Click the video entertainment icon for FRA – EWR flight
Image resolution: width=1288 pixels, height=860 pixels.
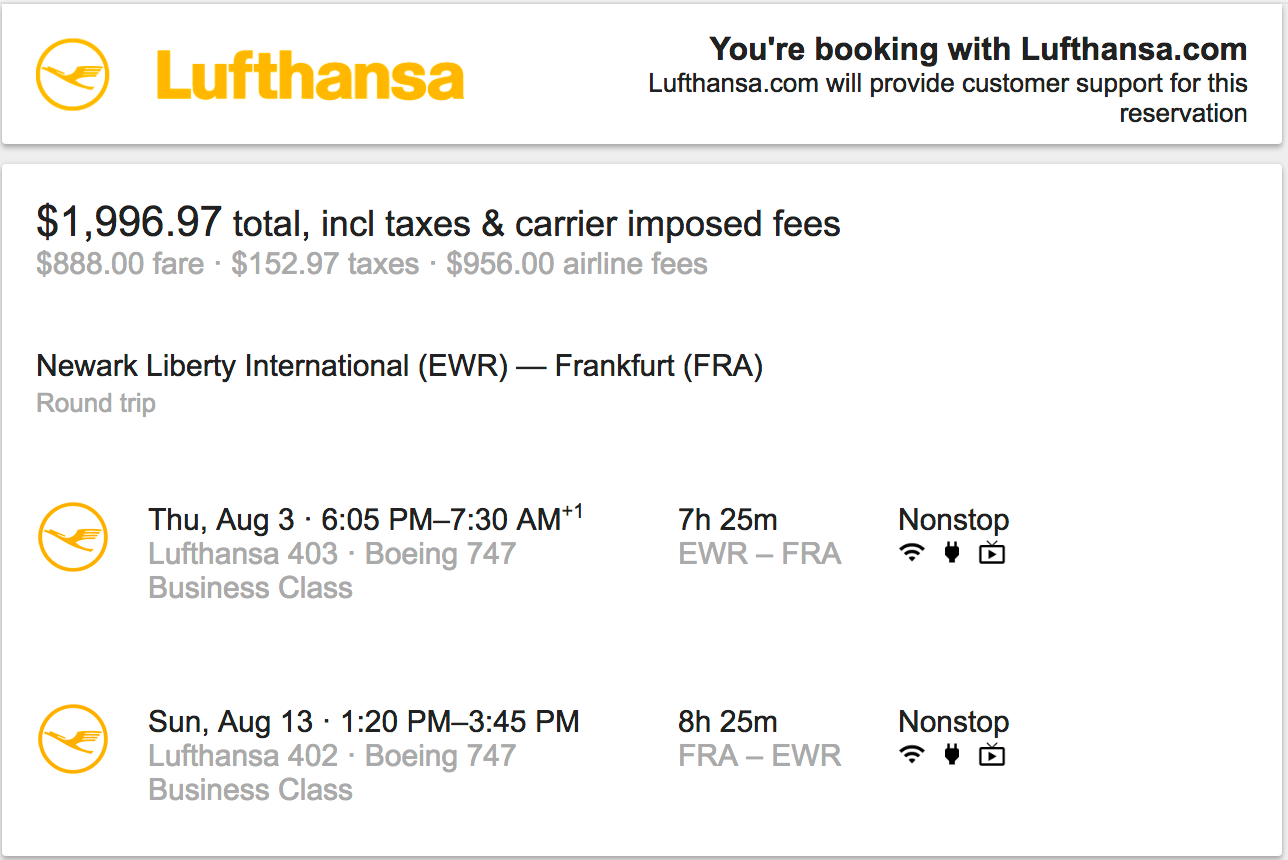(991, 754)
